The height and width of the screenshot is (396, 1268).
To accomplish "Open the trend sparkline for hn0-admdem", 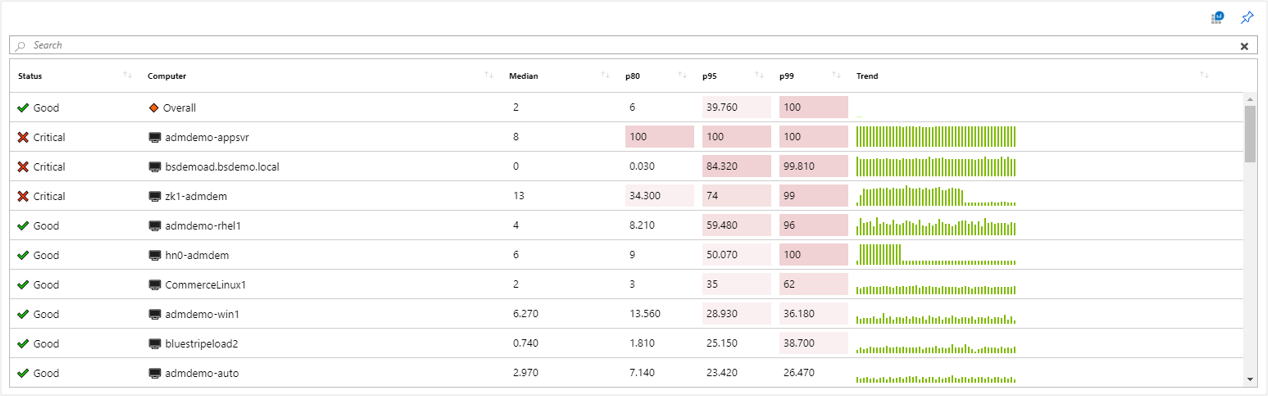I will coord(936,255).
